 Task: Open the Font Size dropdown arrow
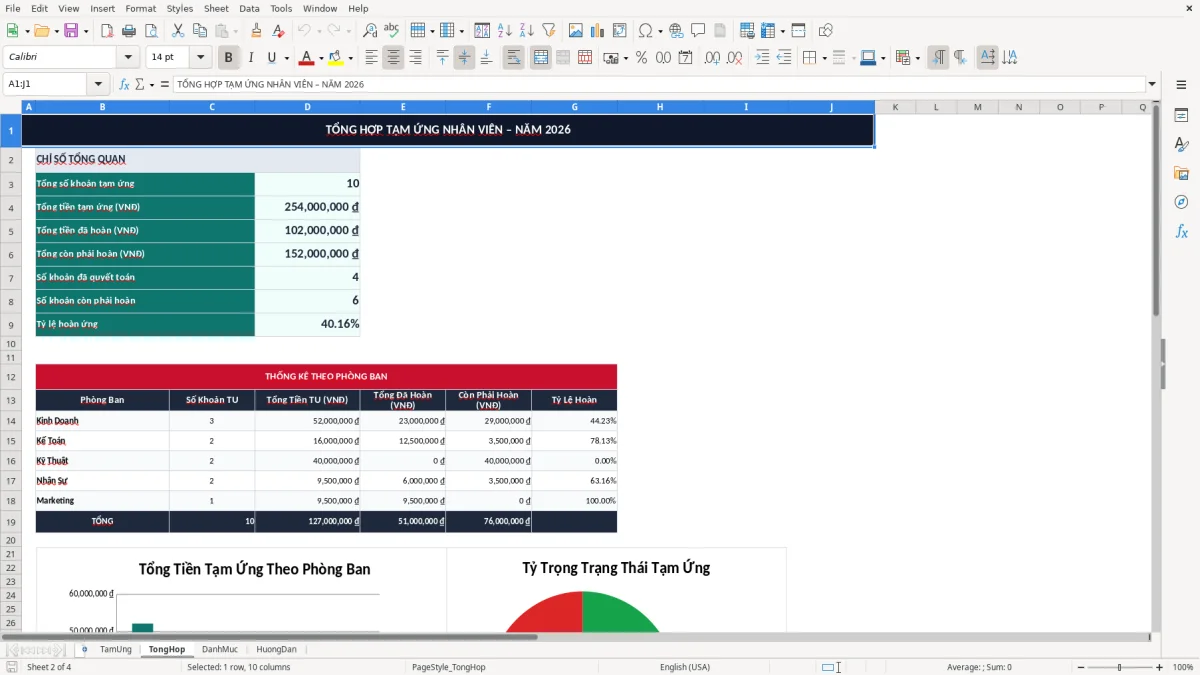pyautogui.click(x=201, y=58)
